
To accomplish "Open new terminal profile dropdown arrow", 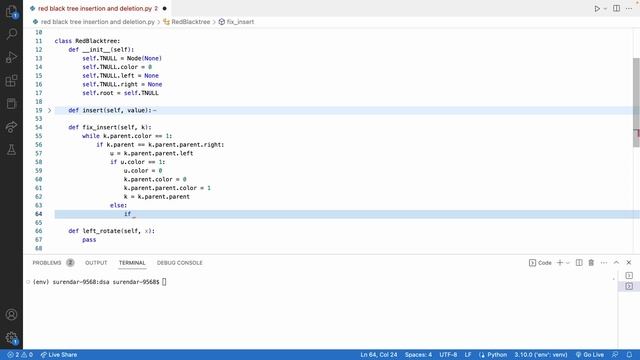I will pyautogui.click(x=567, y=263).
